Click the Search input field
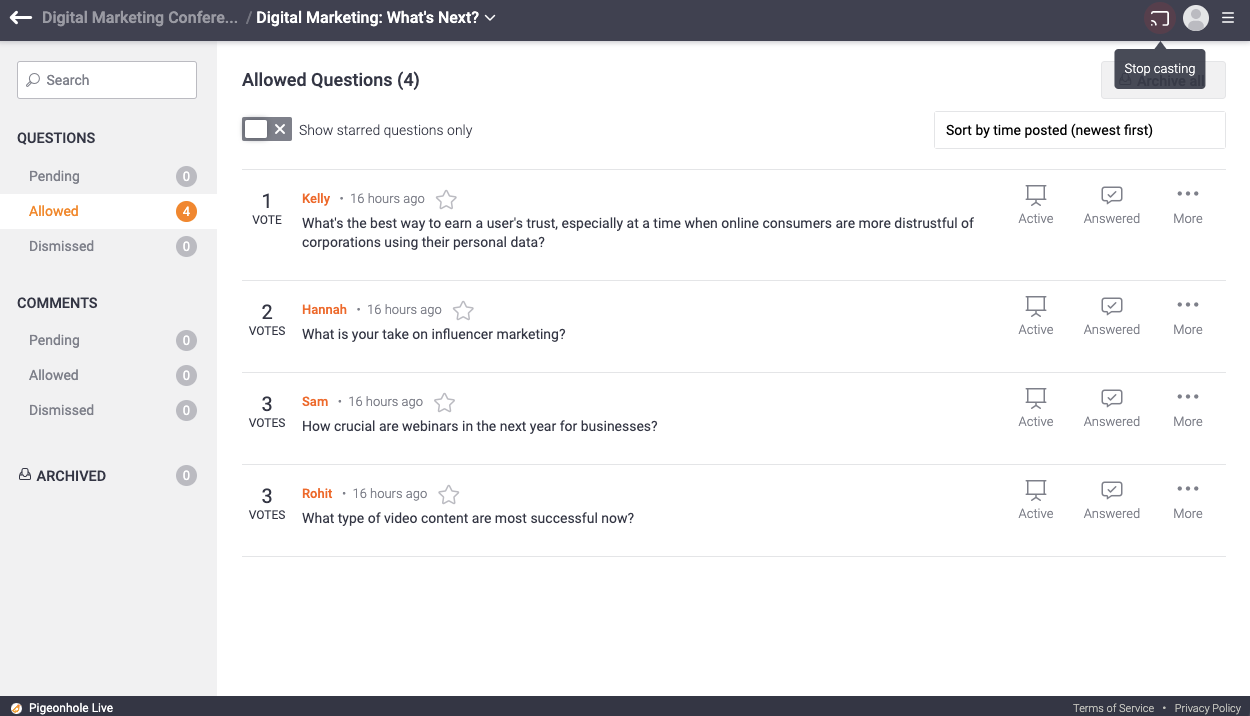Image resolution: width=1250 pixels, height=716 pixels. pyautogui.click(x=107, y=80)
